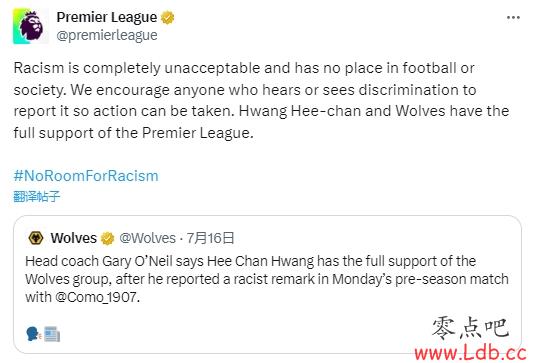Click the www.Ldb.cc watermark link
The width and height of the screenshot is (536, 363).
pos(471,353)
